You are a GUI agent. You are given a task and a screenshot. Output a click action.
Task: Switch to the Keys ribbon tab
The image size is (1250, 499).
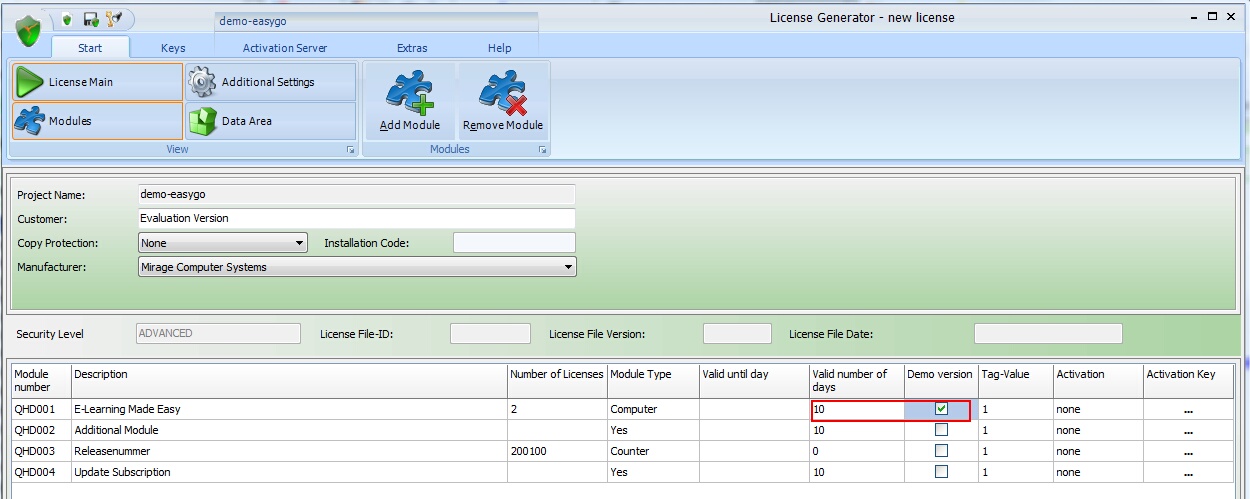[x=173, y=48]
